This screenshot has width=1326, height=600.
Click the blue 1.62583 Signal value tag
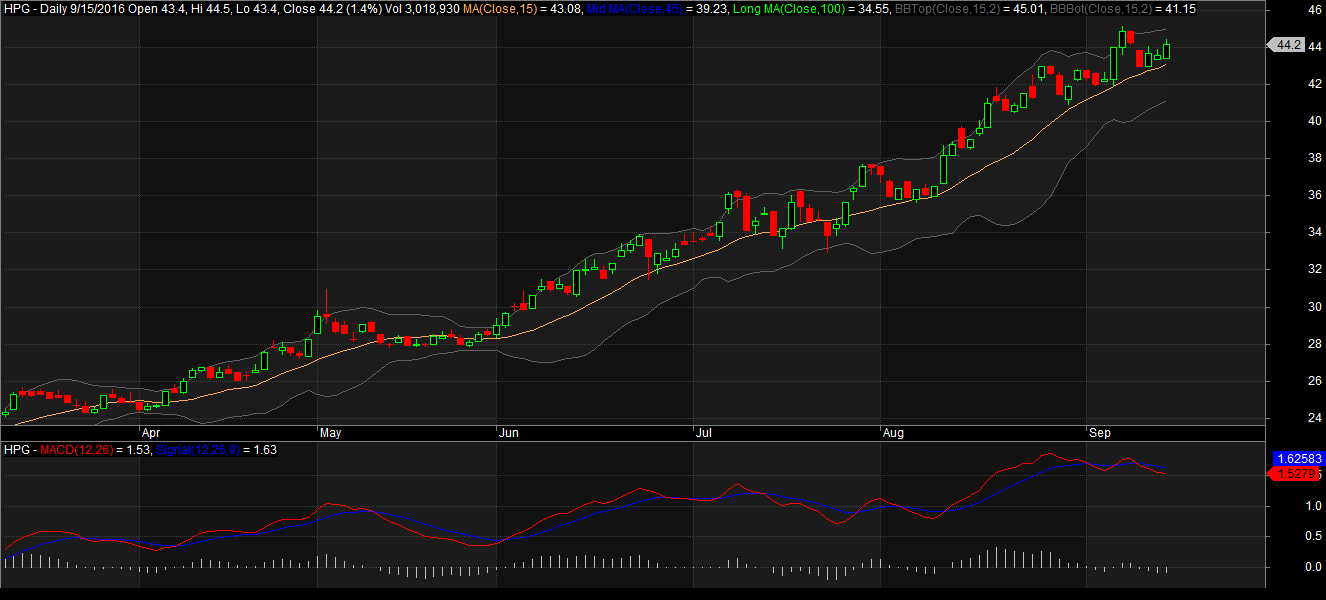(1297, 458)
